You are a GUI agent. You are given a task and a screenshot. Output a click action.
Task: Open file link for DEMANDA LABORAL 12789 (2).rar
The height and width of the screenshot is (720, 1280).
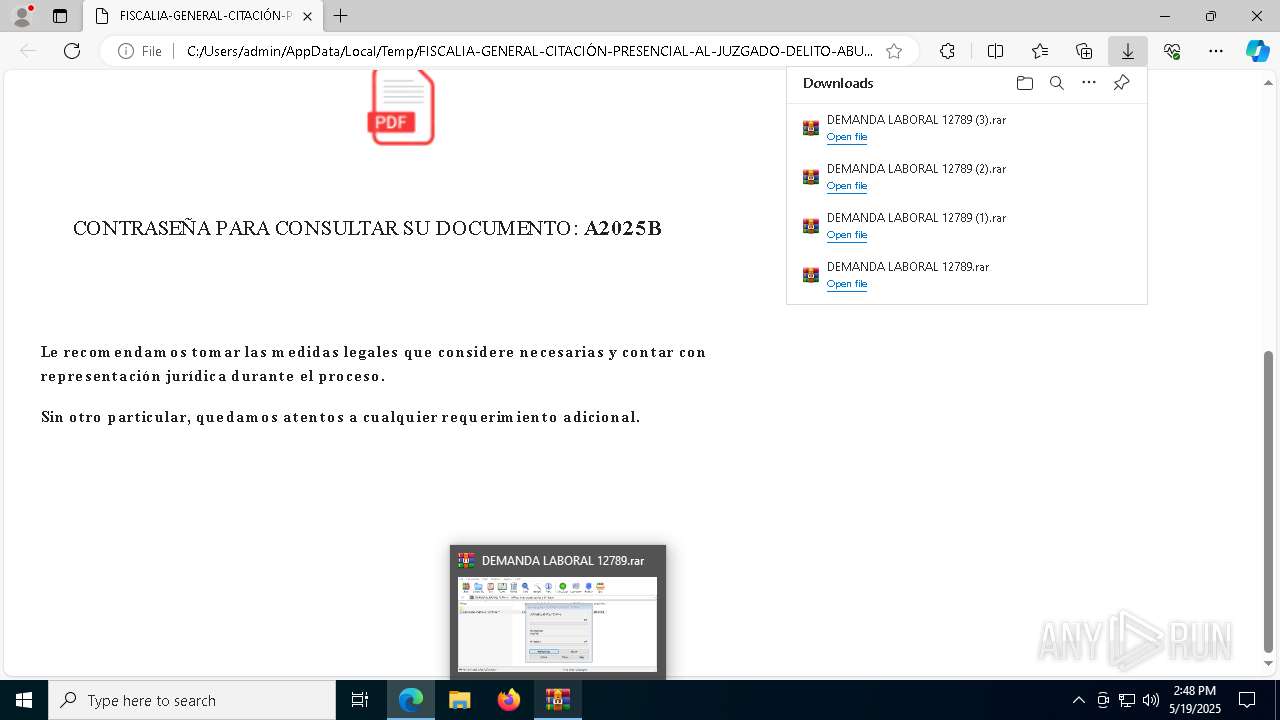tap(846, 186)
